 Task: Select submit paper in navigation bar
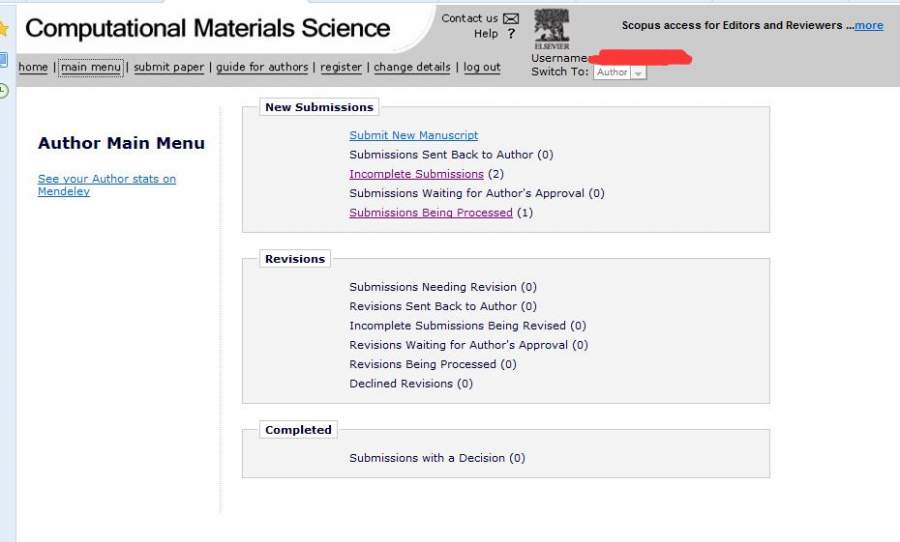click(168, 68)
